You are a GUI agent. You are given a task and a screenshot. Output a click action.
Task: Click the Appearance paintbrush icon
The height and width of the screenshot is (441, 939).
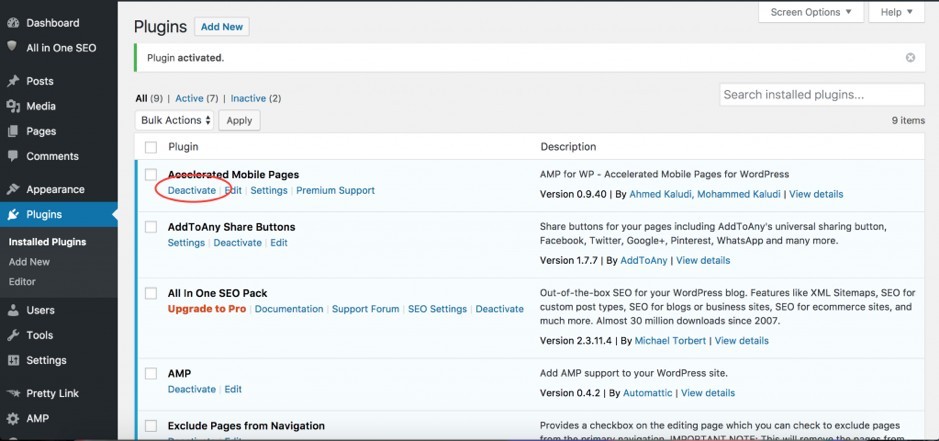tap(13, 189)
